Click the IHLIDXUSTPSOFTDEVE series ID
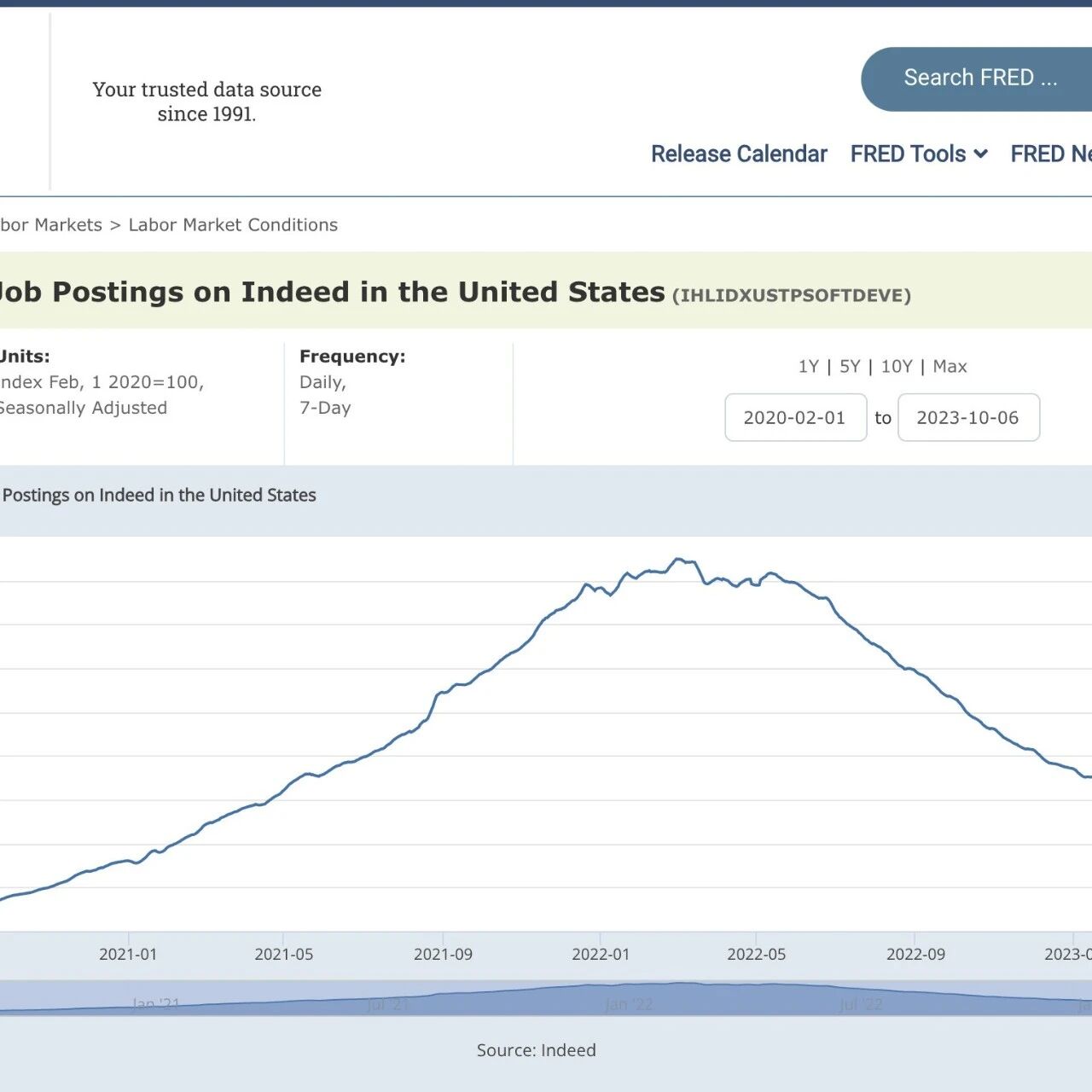The image size is (1092, 1092). point(791,295)
